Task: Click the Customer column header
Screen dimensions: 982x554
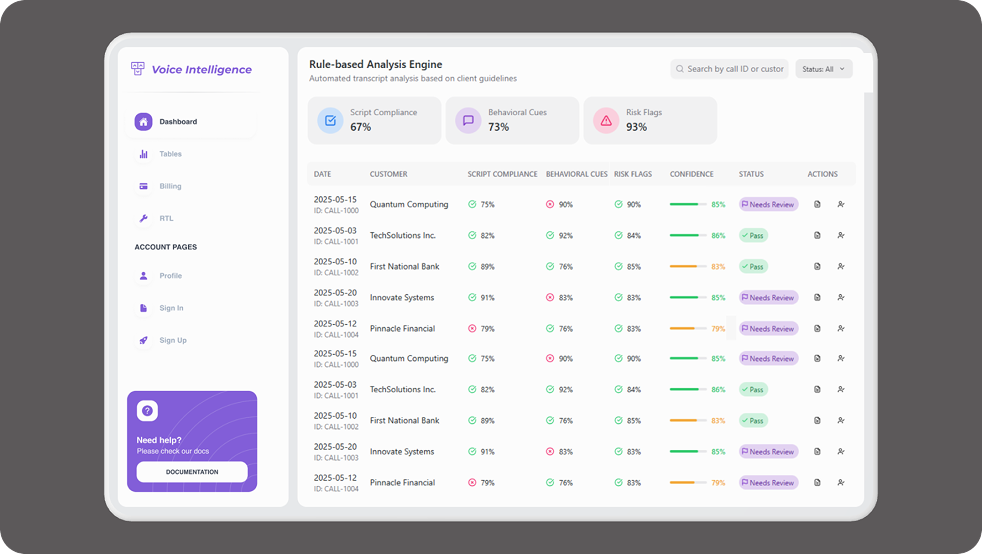Action: 389,174
